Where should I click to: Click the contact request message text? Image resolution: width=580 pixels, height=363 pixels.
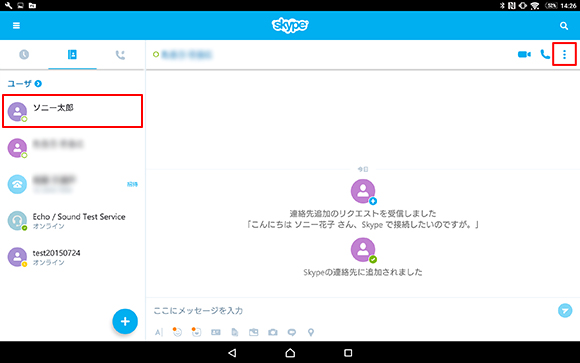(x=363, y=219)
